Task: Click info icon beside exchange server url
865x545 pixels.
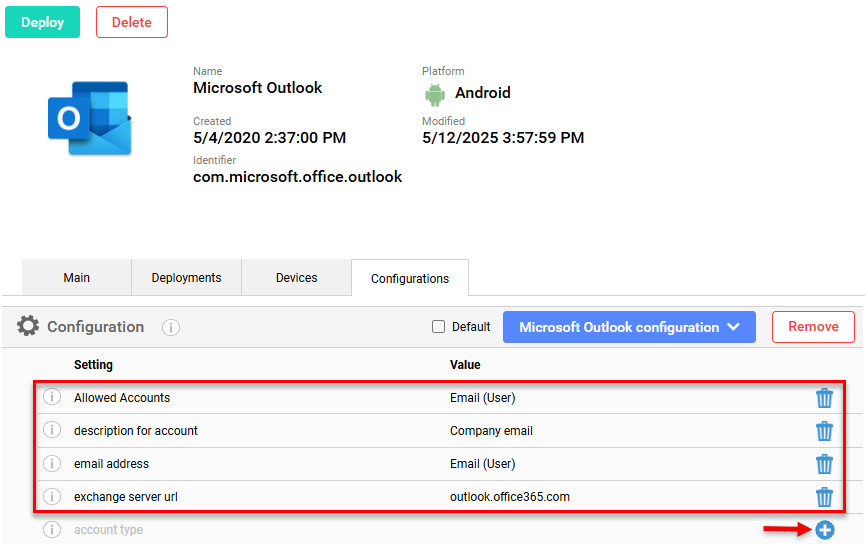Action: (x=52, y=496)
